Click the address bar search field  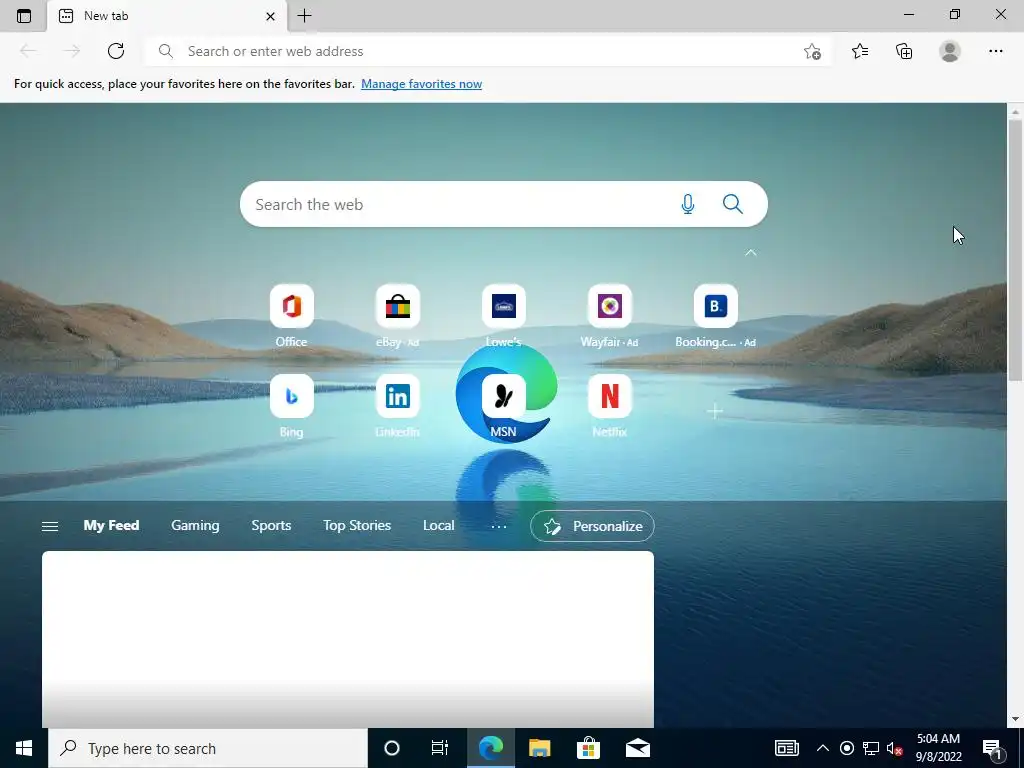click(x=487, y=51)
